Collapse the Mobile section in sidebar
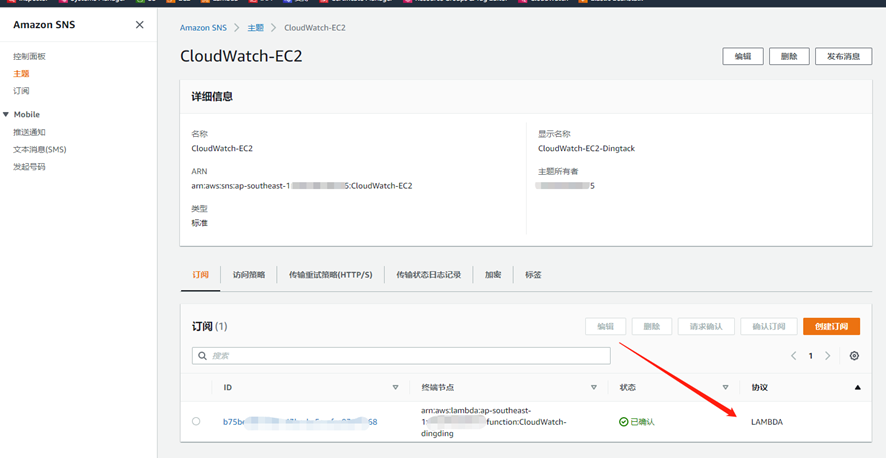Screen dimensions: 886x458 click(x=6, y=115)
